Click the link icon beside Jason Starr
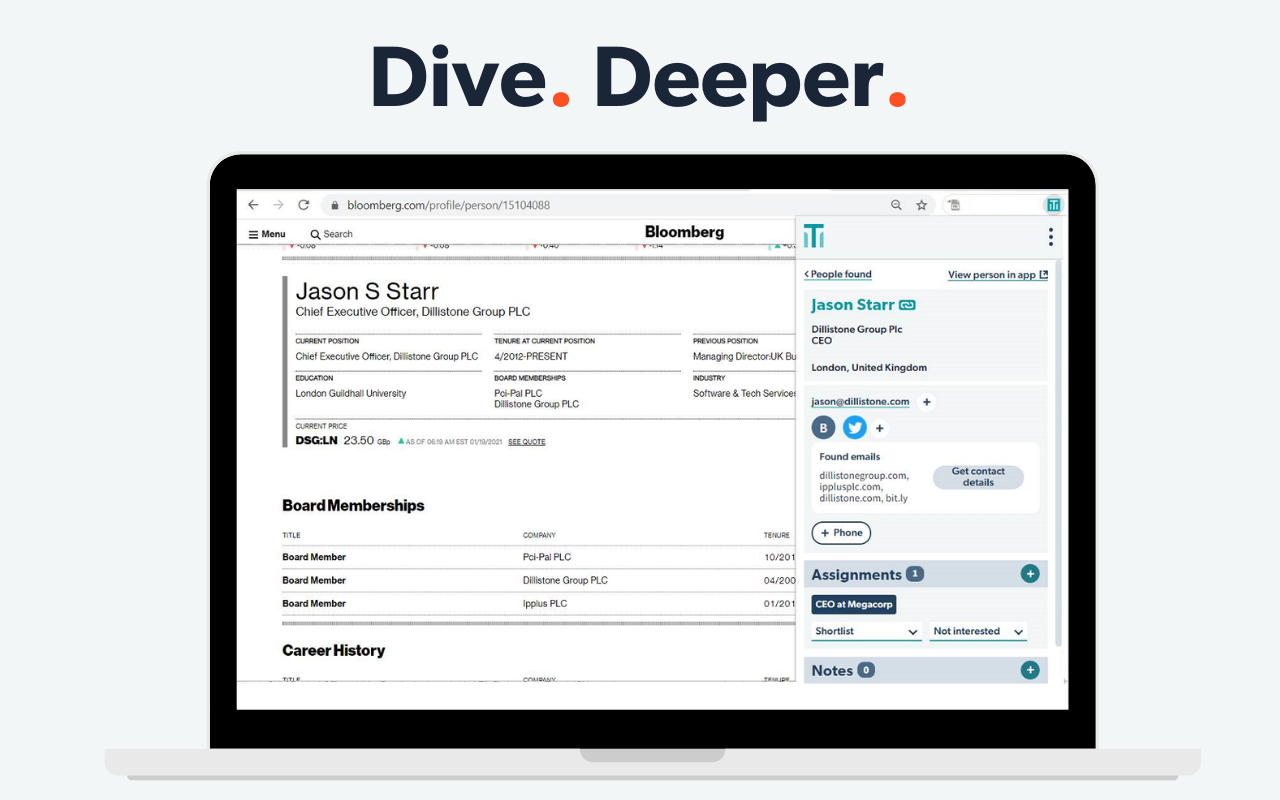Viewport: 1280px width, 800px height. (x=907, y=305)
